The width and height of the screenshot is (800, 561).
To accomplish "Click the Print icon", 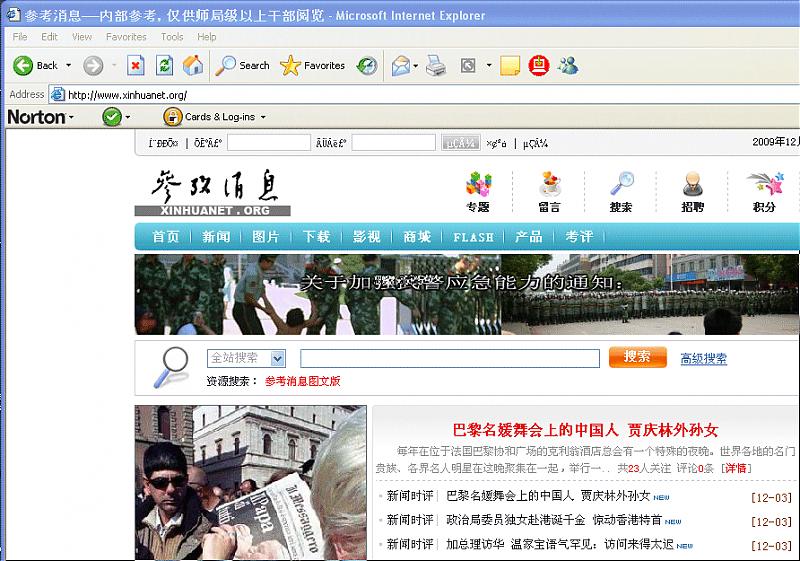I will click(x=435, y=66).
